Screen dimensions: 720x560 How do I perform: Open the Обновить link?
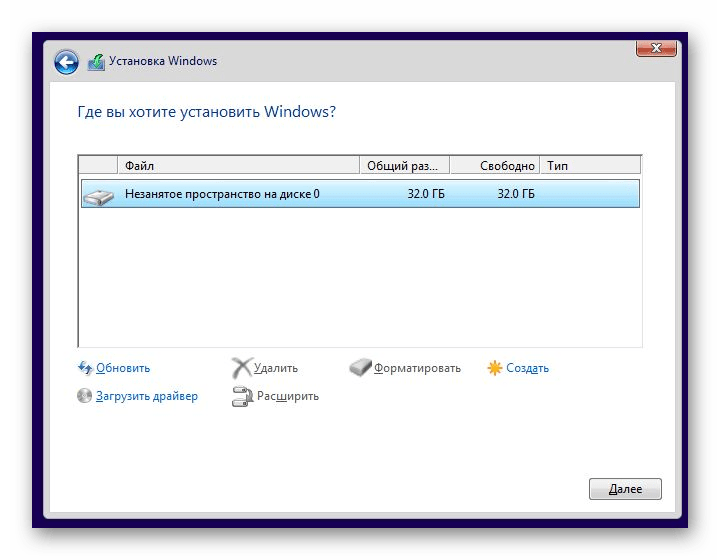123,368
